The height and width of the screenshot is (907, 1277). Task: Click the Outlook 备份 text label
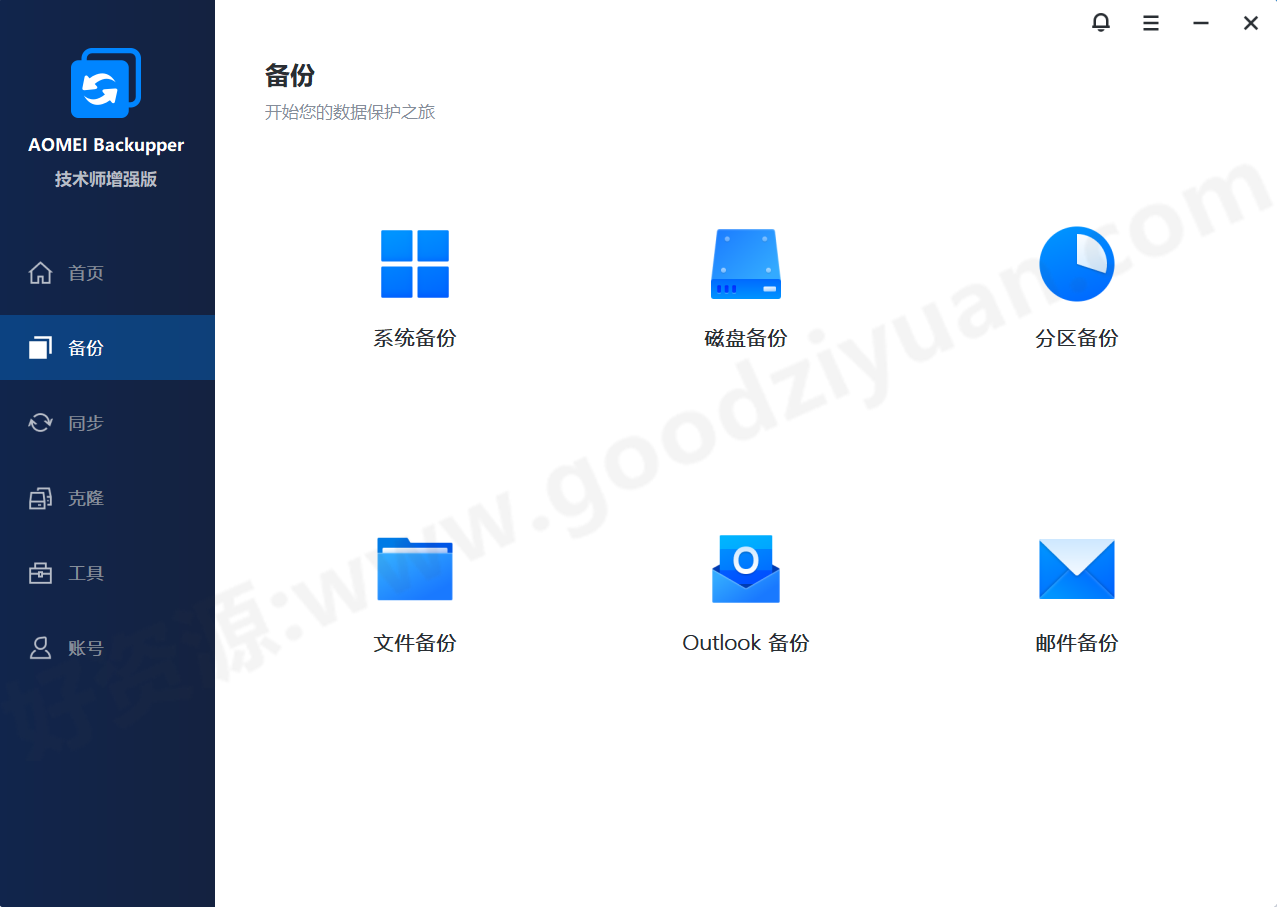745,642
